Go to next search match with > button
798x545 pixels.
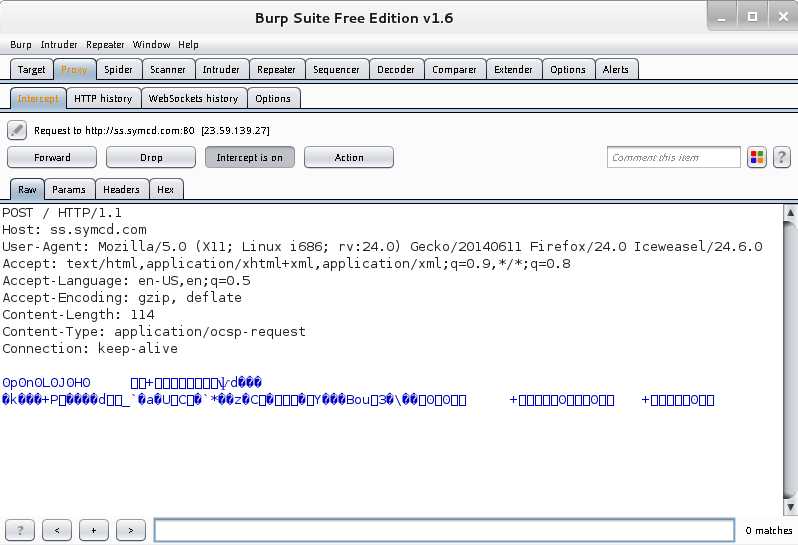coord(131,530)
